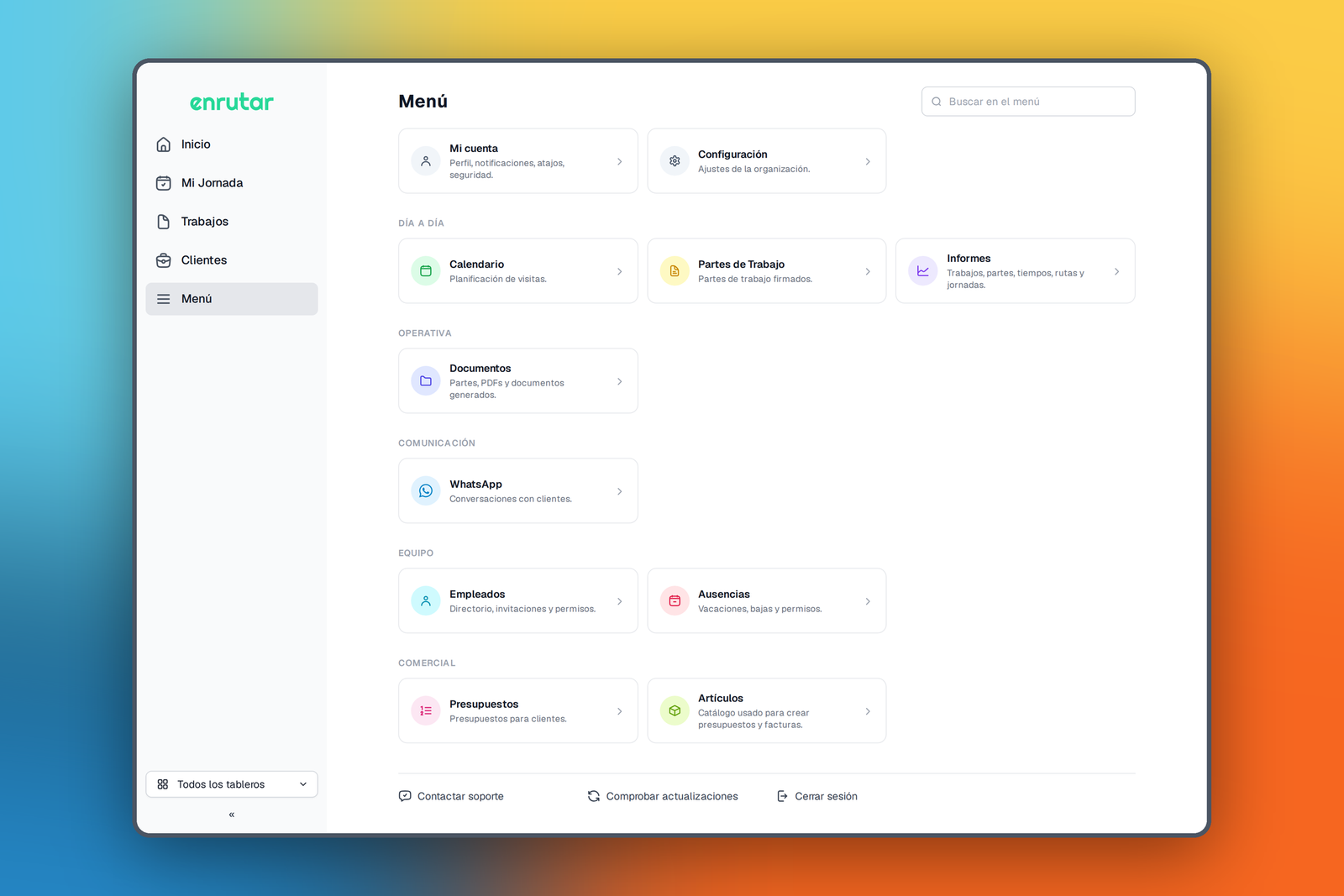Click the chevron on Ausencias card
Viewport: 1344px width, 896px height.
point(868,601)
